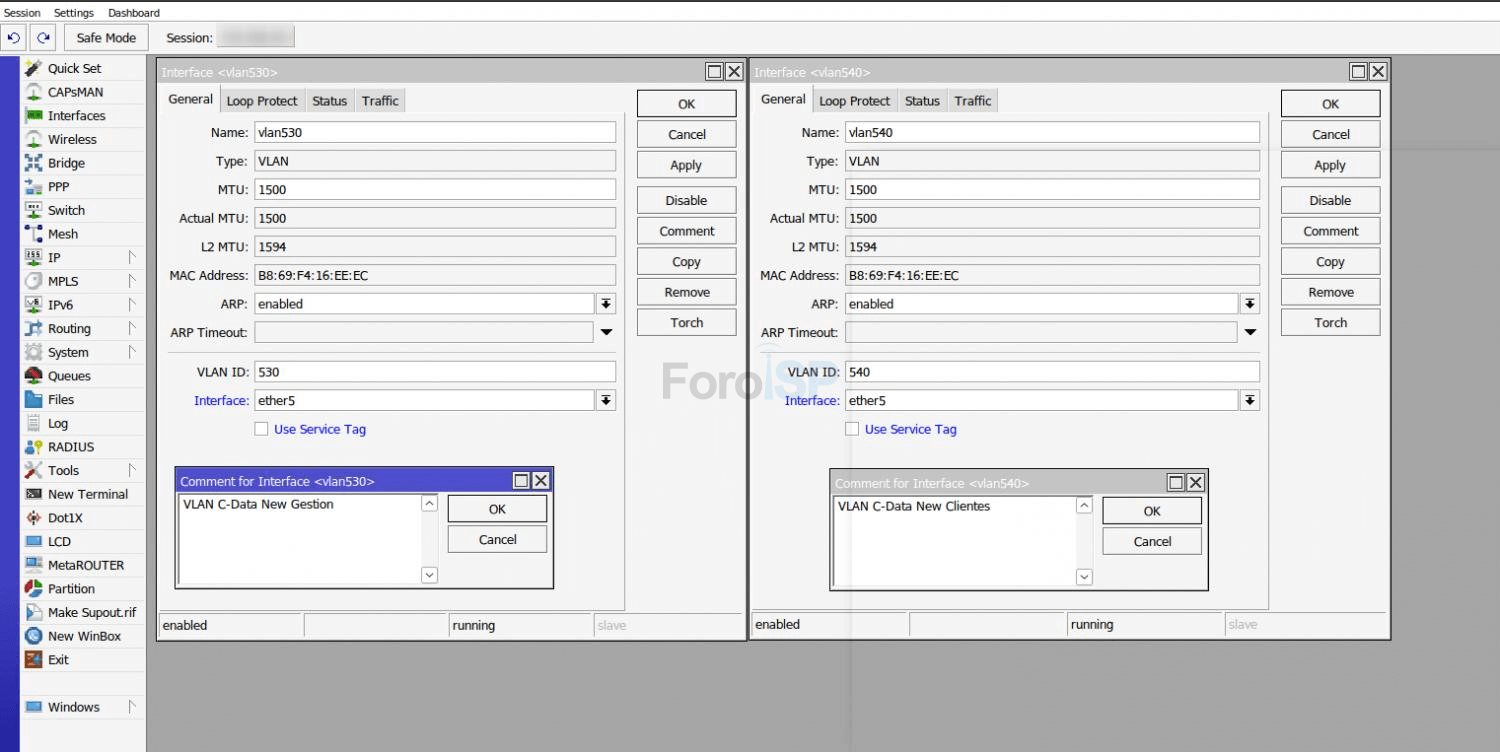Expand ARP Timeout field in vlan530

pos(606,332)
